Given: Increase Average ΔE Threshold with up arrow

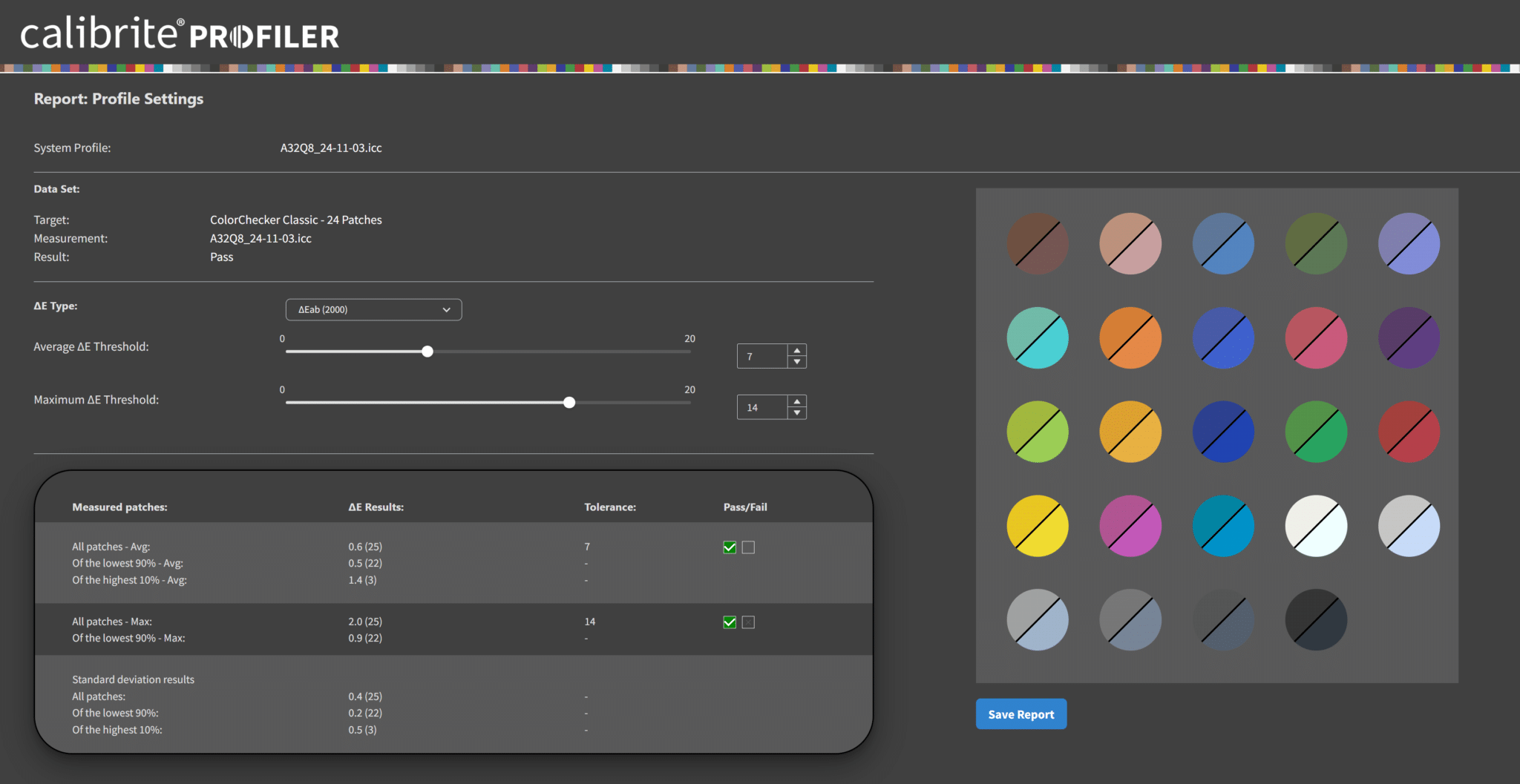Looking at the screenshot, I should coord(797,350).
